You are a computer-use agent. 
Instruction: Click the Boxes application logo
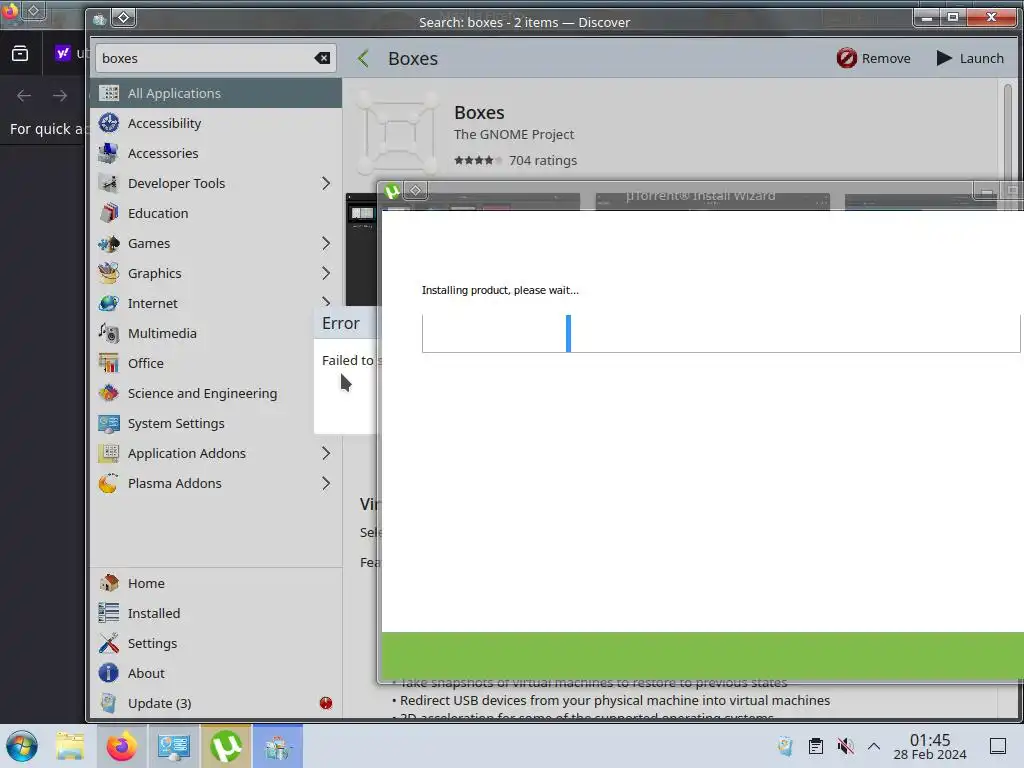(398, 133)
